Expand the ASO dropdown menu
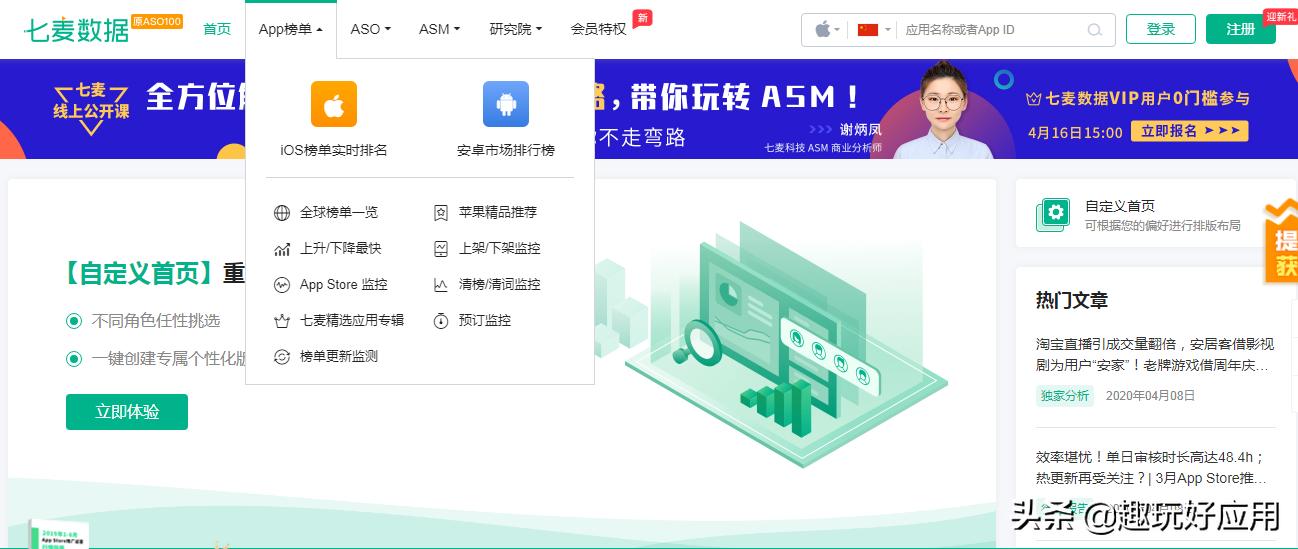 [371, 29]
